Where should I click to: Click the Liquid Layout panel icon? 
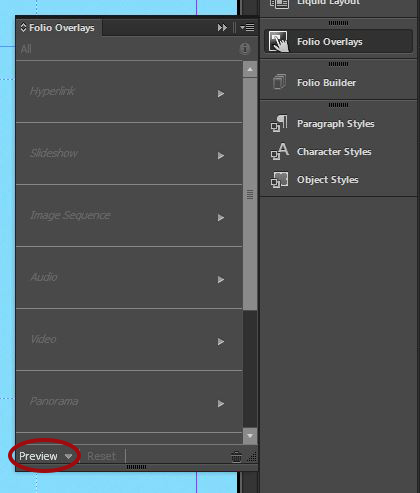pos(279,4)
